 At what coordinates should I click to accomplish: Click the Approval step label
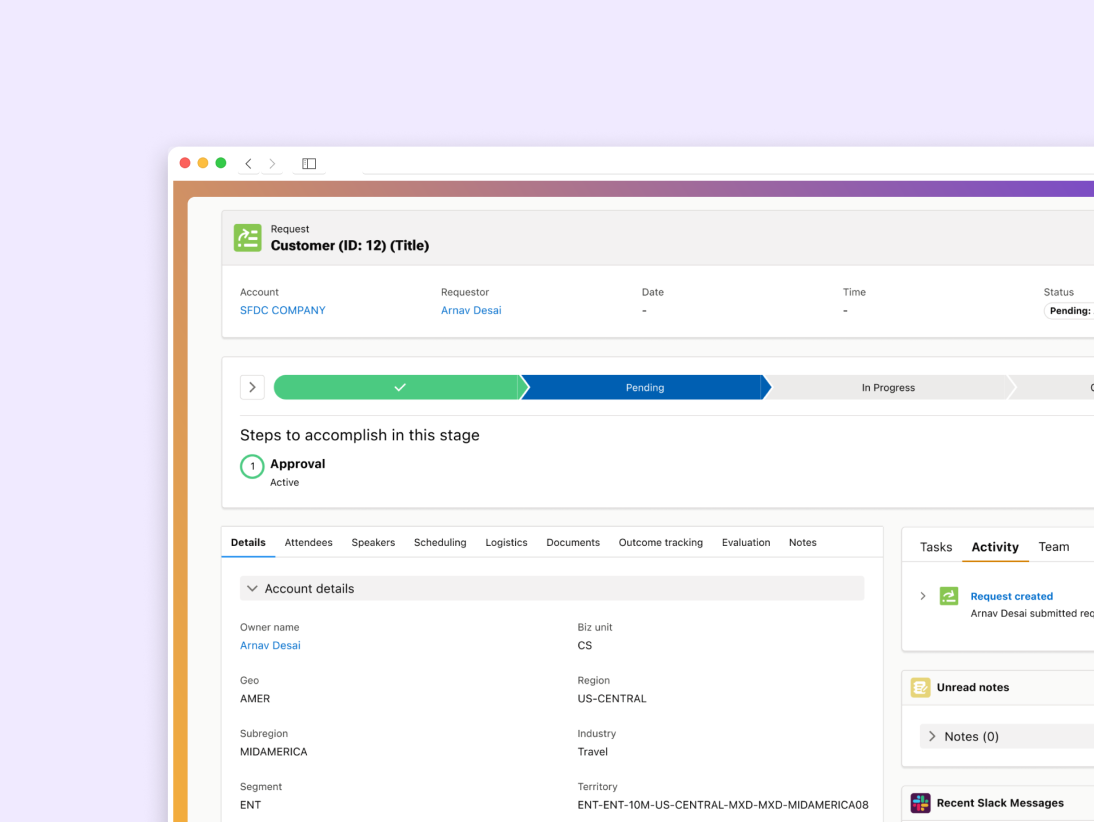click(x=297, y=464)
